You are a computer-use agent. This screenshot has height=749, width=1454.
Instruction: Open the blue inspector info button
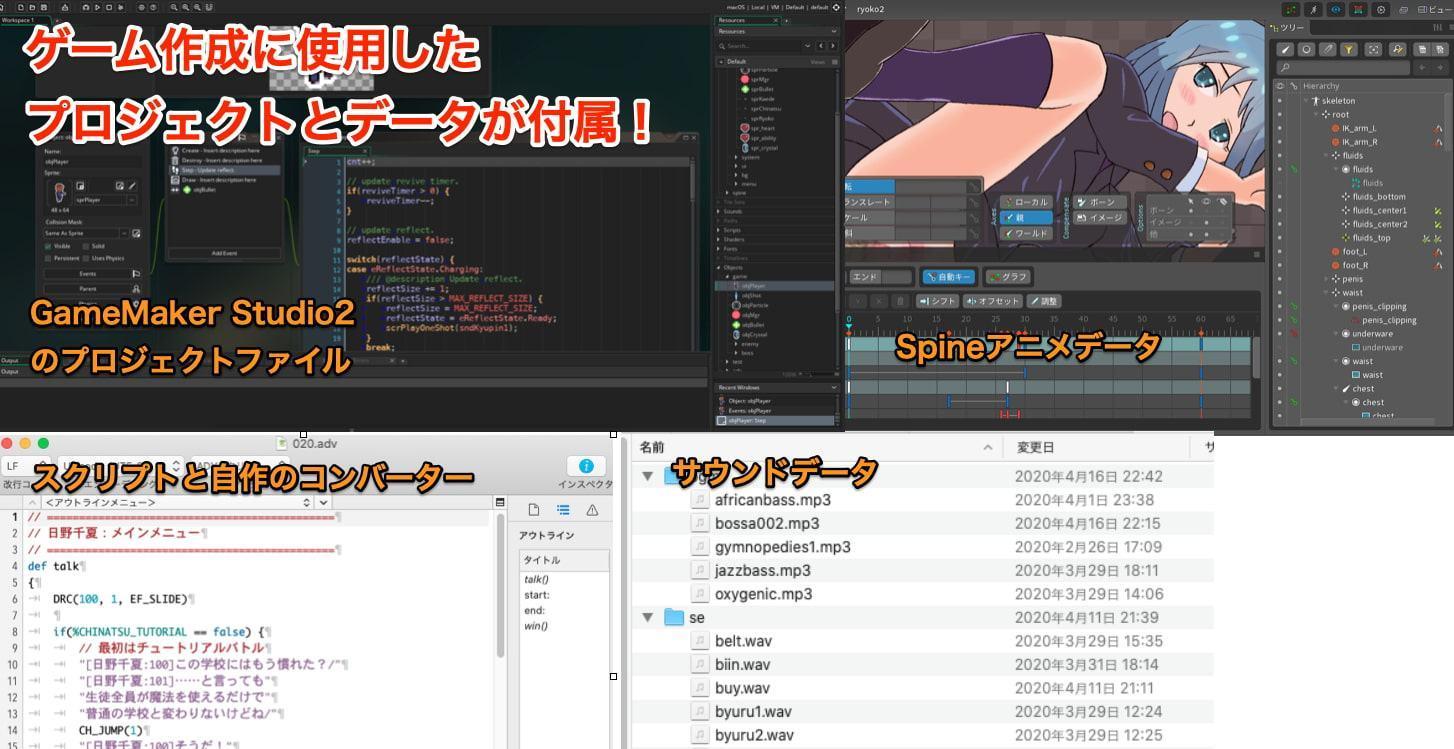click(586, 466)
